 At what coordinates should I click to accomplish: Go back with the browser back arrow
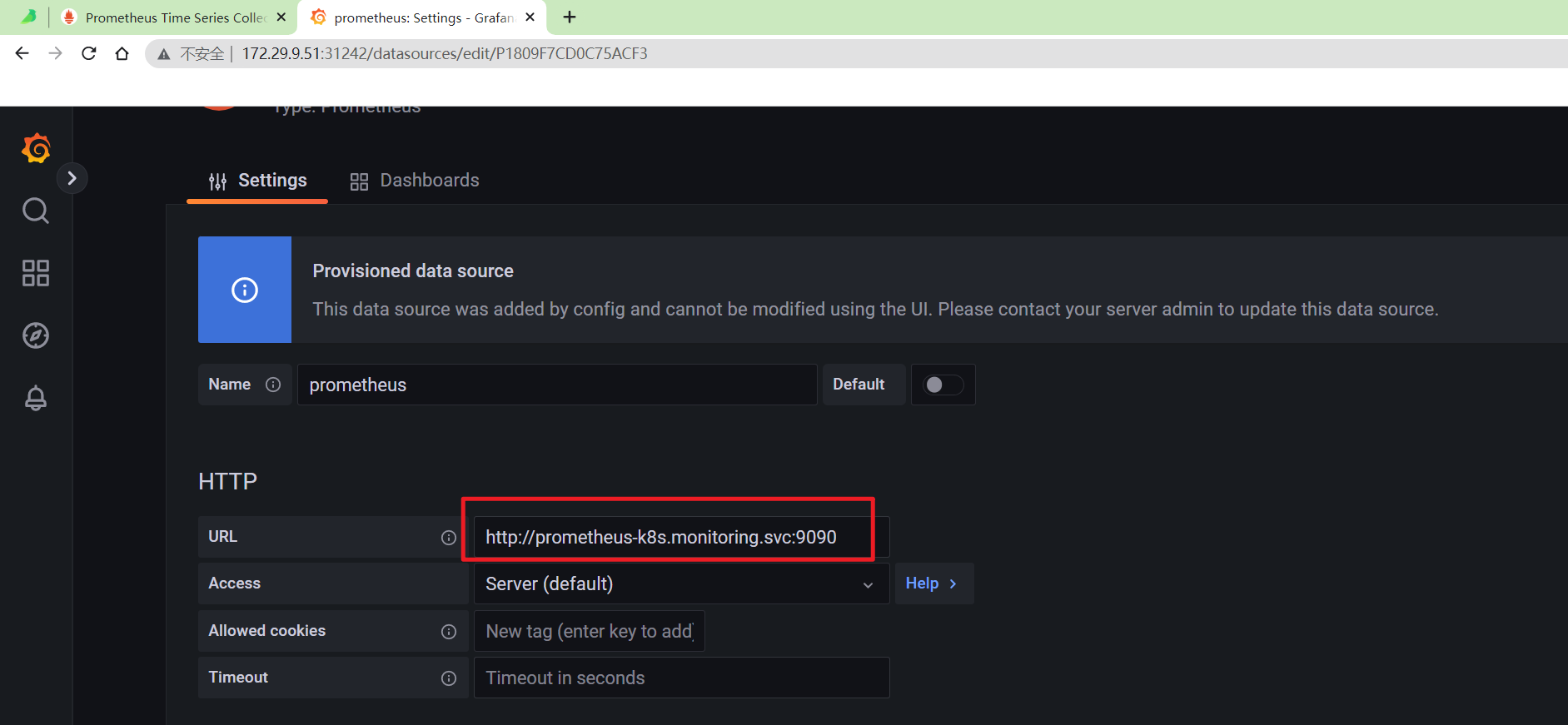coord(22,53)
